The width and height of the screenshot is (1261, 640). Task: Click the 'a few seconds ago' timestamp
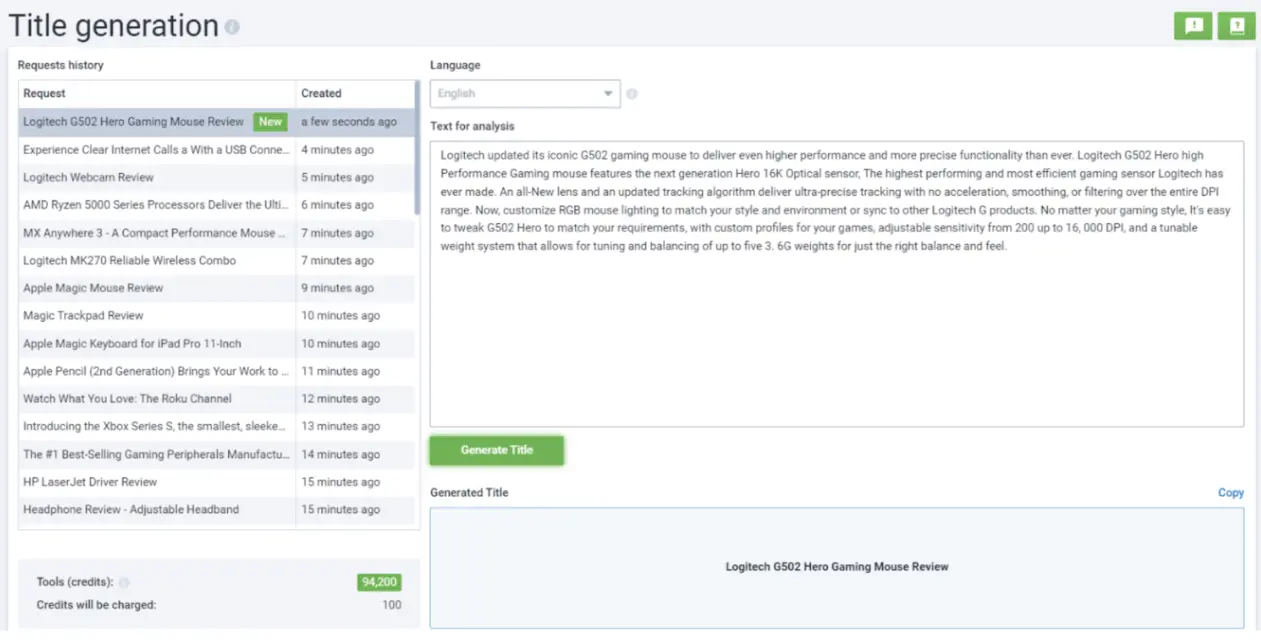click(x=349, y=122)
